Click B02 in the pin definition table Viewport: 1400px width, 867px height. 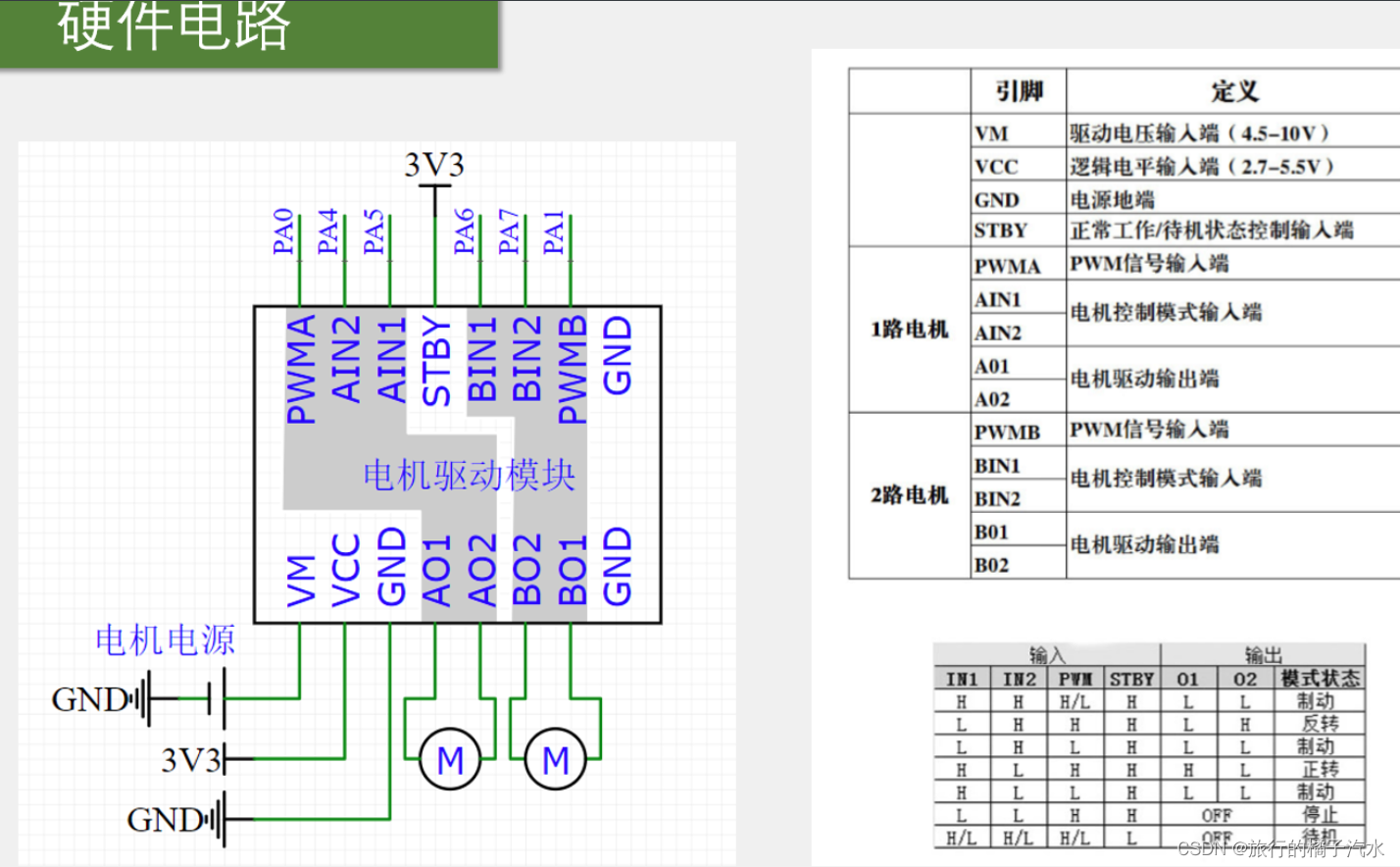coord(991,565)
